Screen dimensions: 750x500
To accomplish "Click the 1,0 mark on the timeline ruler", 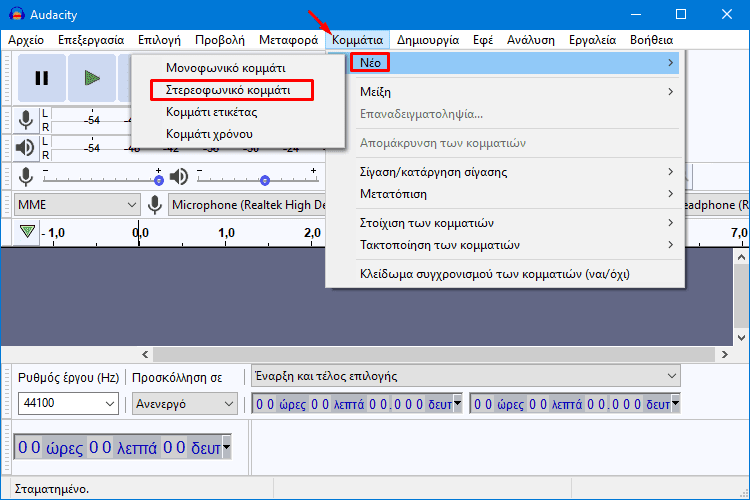I will click(x=226, y=233).
